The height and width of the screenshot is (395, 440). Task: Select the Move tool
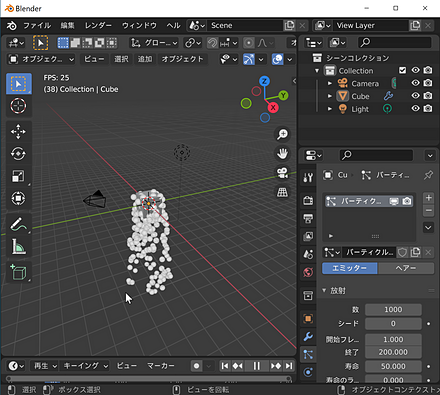pyautogui.click(x=19, y=132)
